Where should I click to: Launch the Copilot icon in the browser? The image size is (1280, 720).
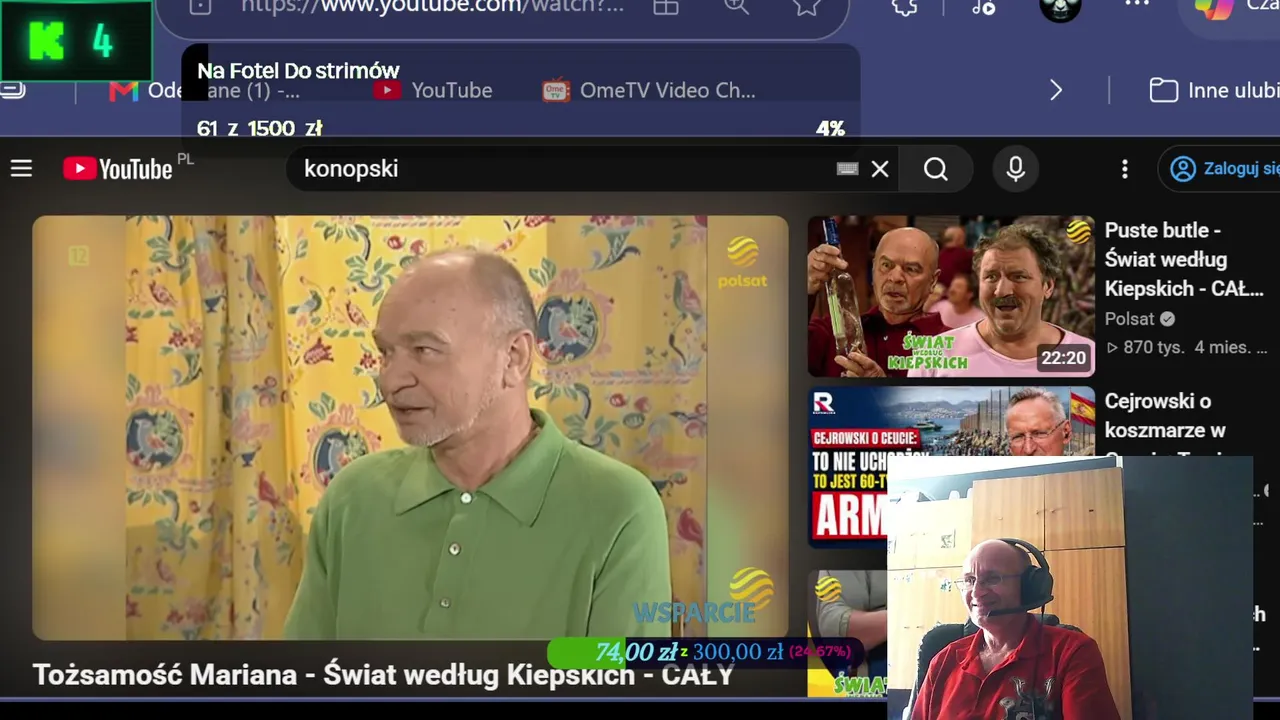coord(1214,8)
